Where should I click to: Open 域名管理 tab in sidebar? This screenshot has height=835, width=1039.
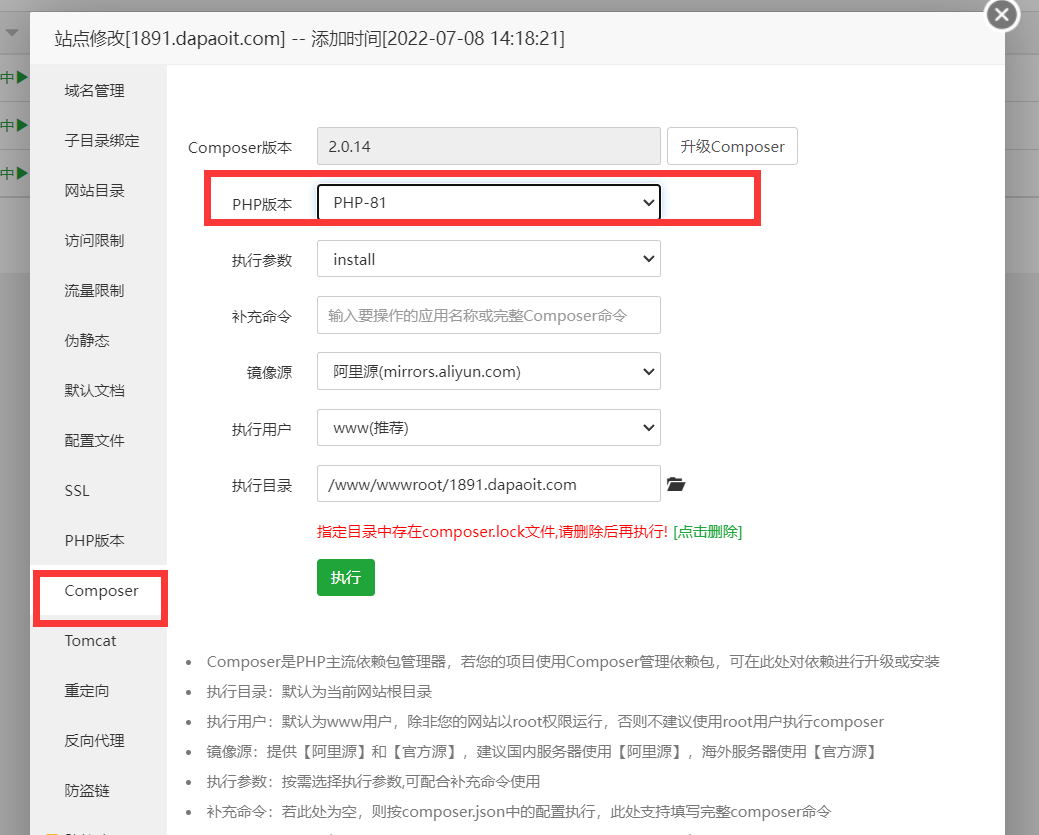(95, 91)
